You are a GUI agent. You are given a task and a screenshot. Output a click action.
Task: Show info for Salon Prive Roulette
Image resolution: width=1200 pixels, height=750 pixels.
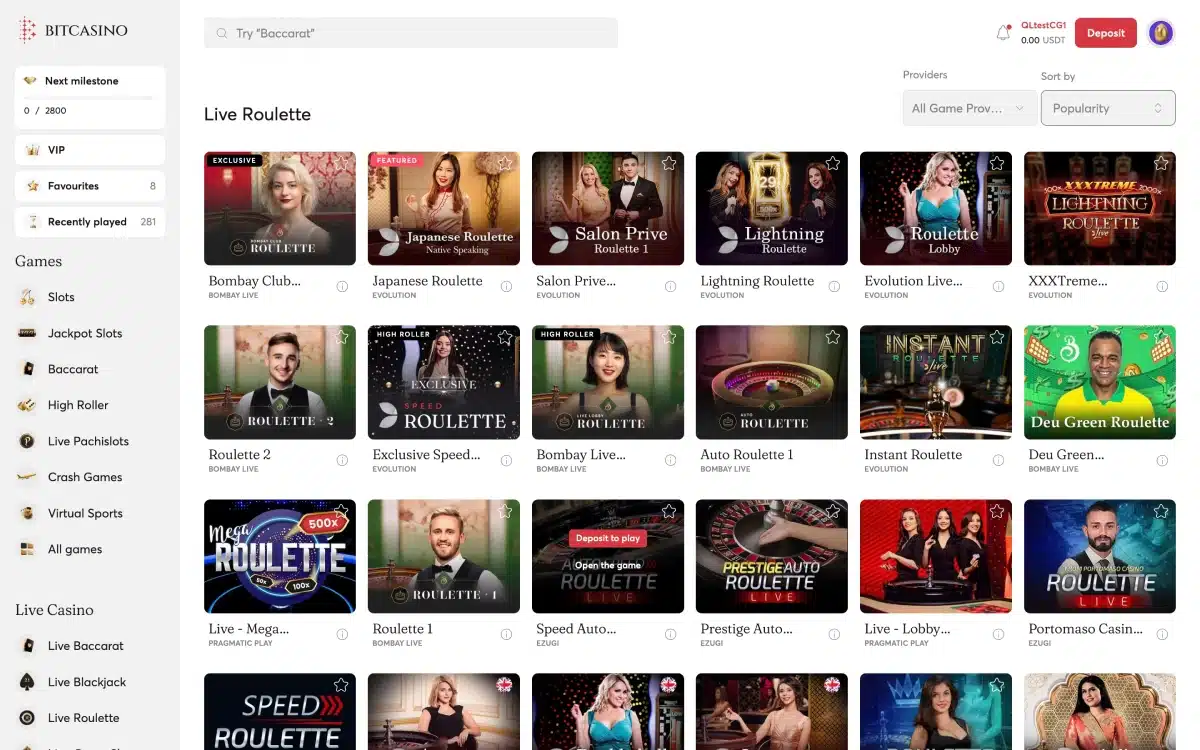(x=670, y=287)
